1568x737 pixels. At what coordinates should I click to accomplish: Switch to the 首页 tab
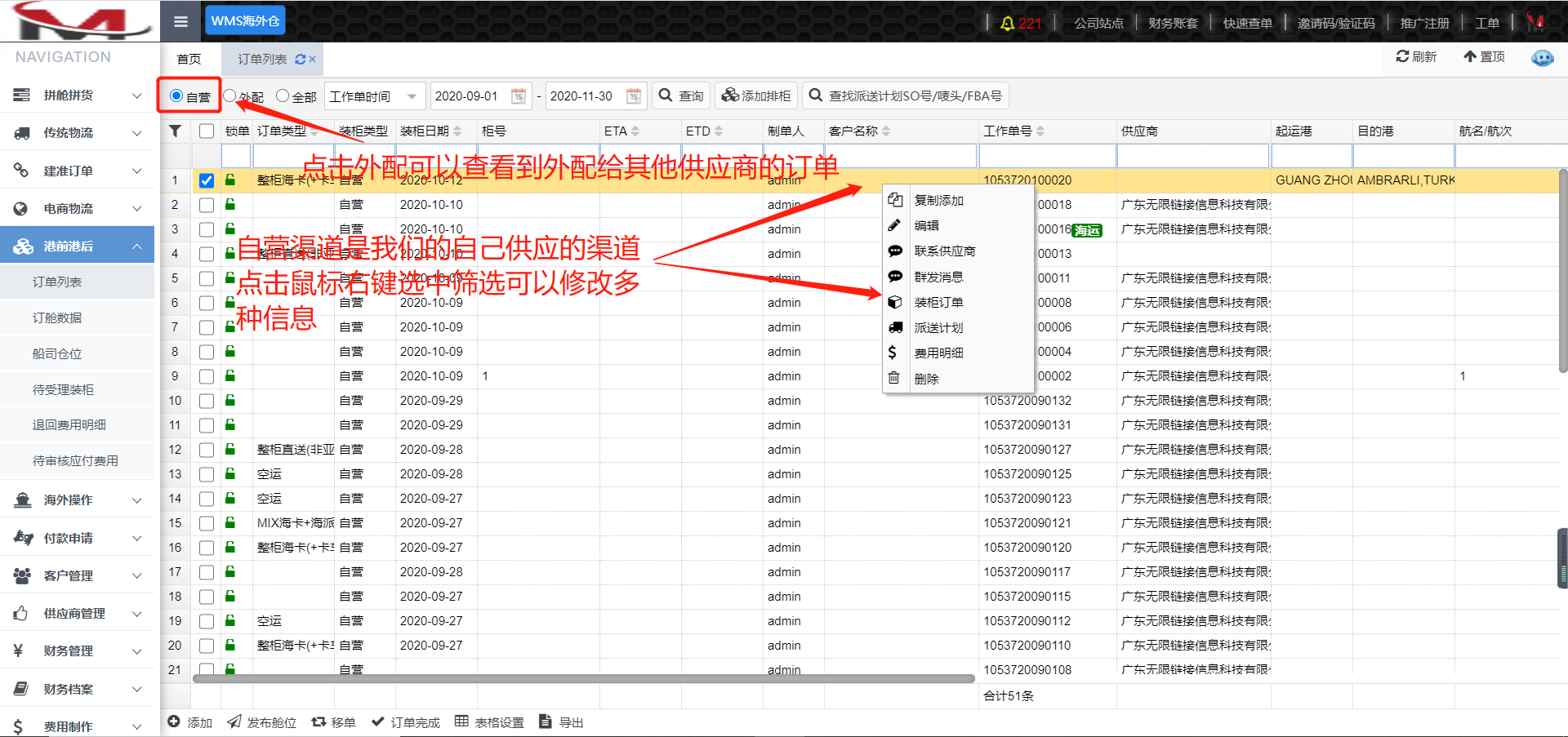point(189,60)
